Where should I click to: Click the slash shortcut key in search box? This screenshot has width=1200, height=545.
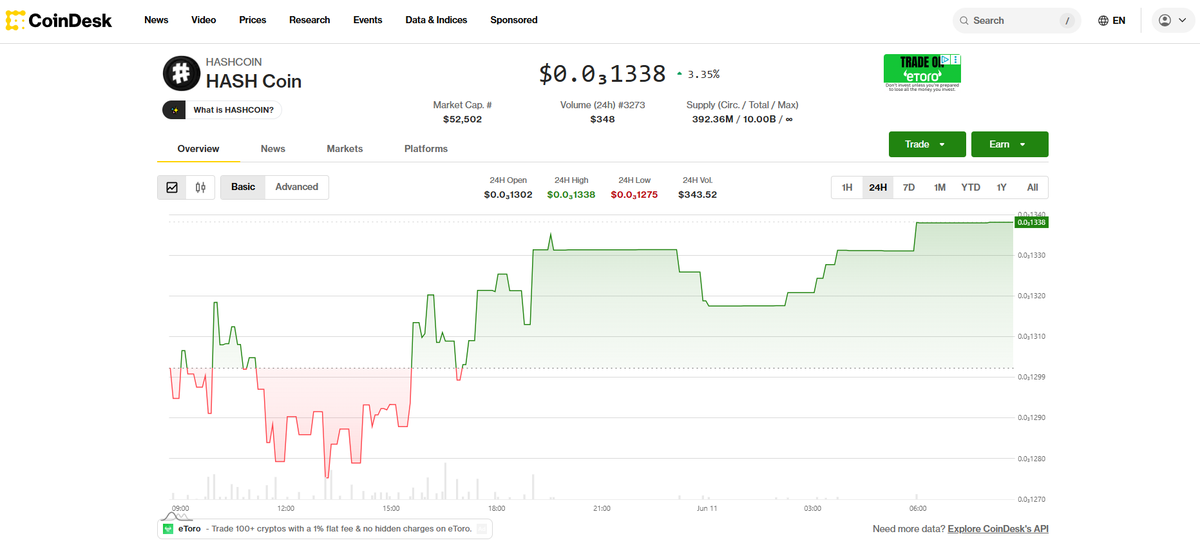[1068, 20]
